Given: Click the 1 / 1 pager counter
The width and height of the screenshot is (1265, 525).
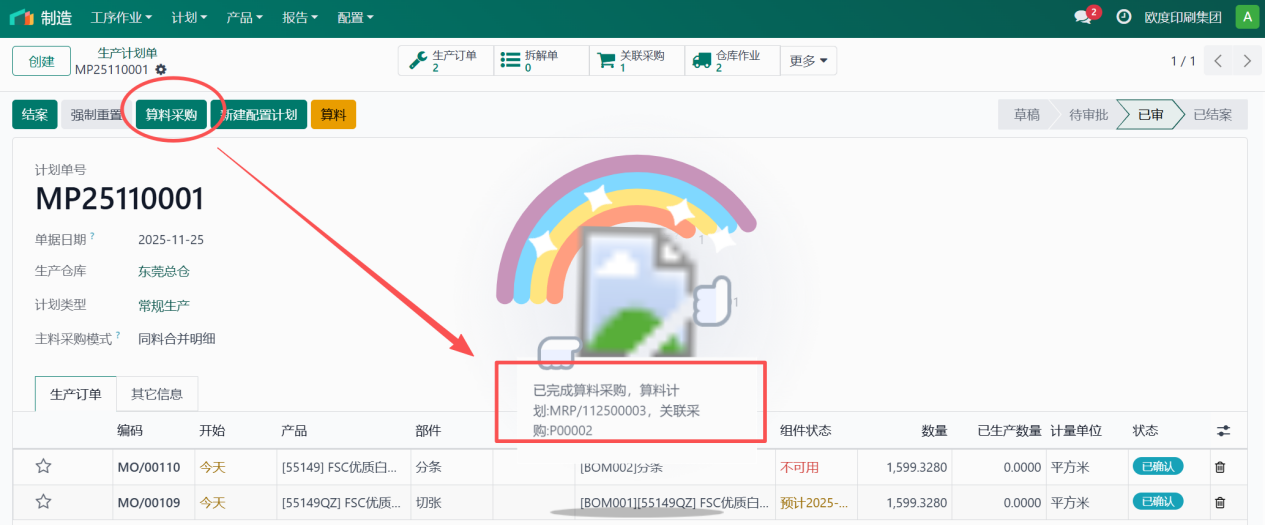Looking at the screenshot, I should coord(1183,61).
